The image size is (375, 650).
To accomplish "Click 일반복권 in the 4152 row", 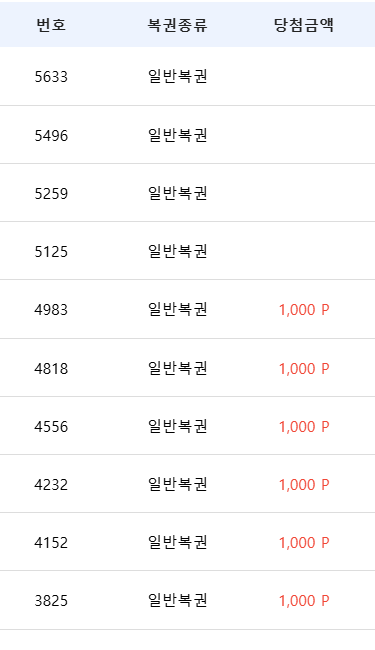I will click(177, 543).
